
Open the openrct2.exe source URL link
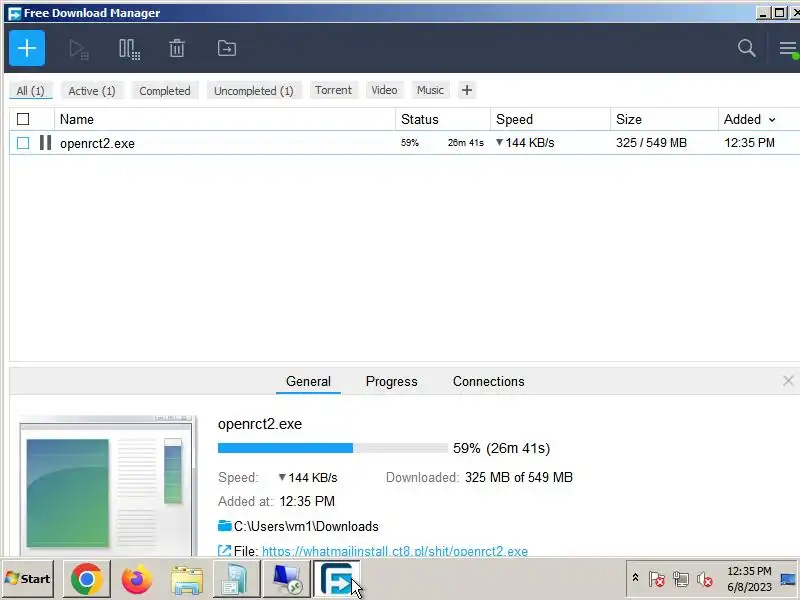[395, 551]
